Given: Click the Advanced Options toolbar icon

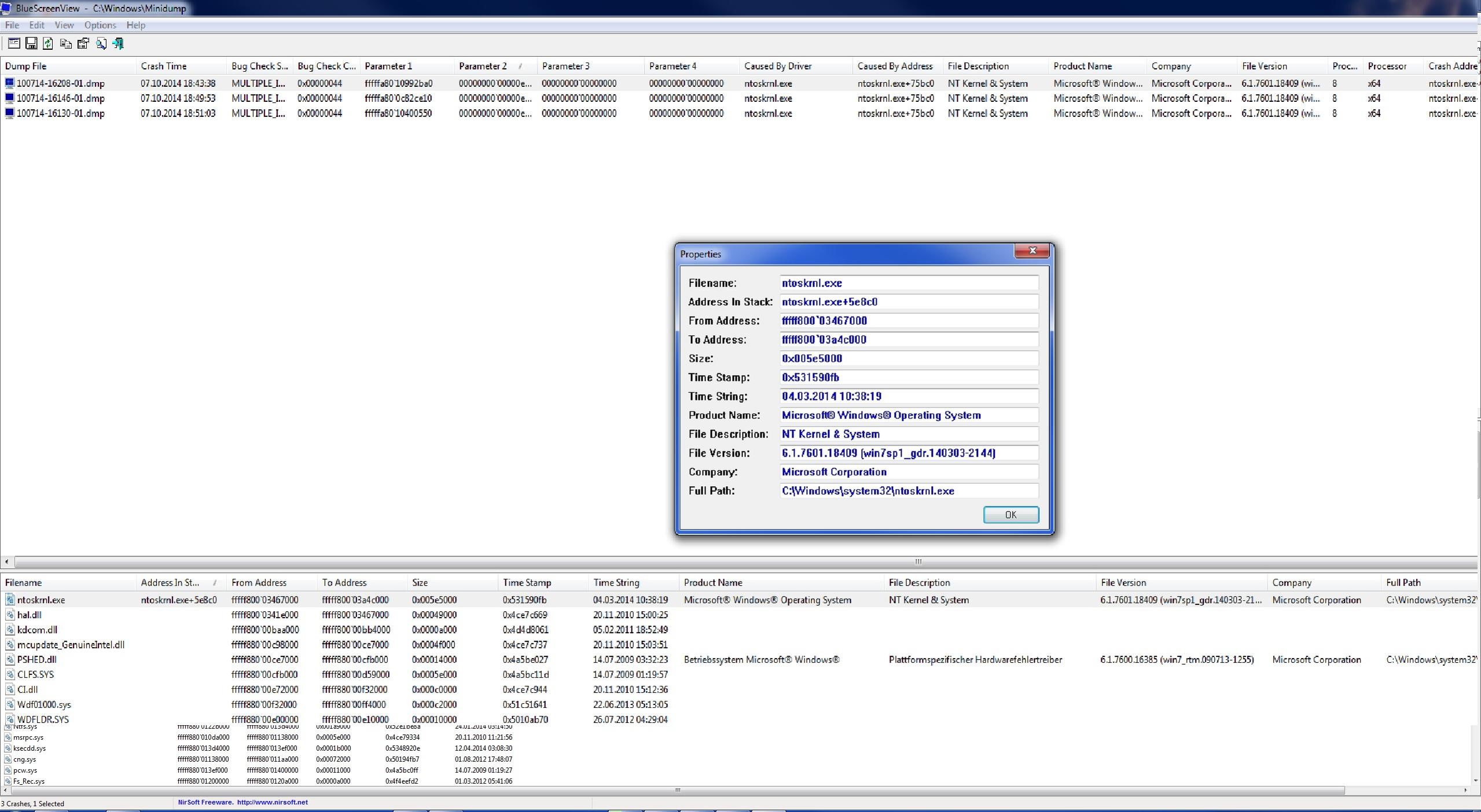Looking at the screenshot, I should 14,43.
